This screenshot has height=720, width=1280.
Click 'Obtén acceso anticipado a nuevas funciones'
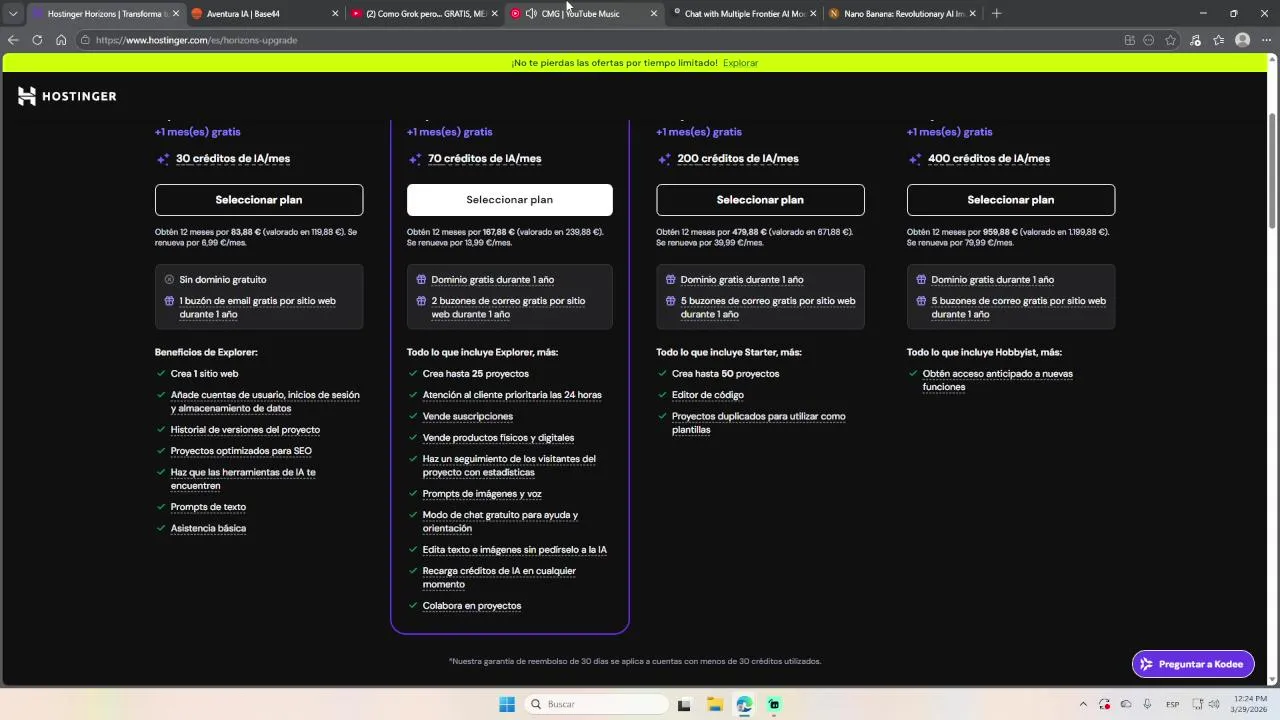pos(997,380)
